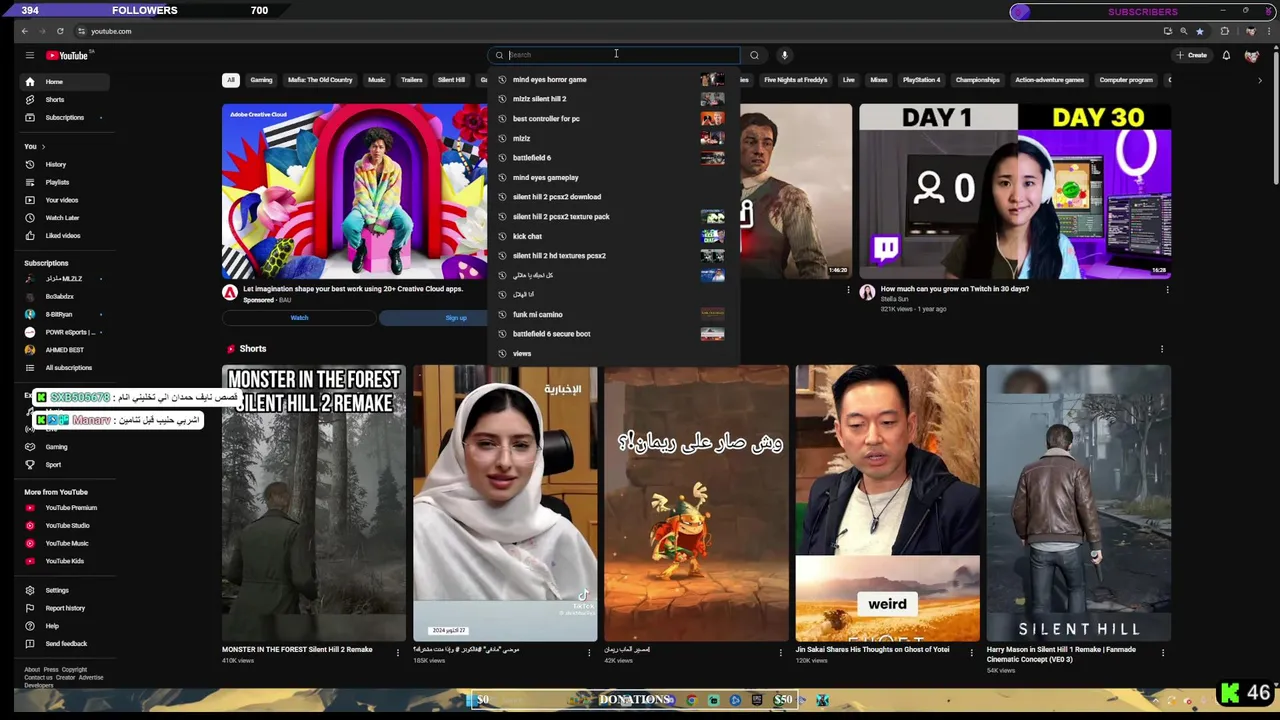Click the Copyright footer link

pos(74,670)
